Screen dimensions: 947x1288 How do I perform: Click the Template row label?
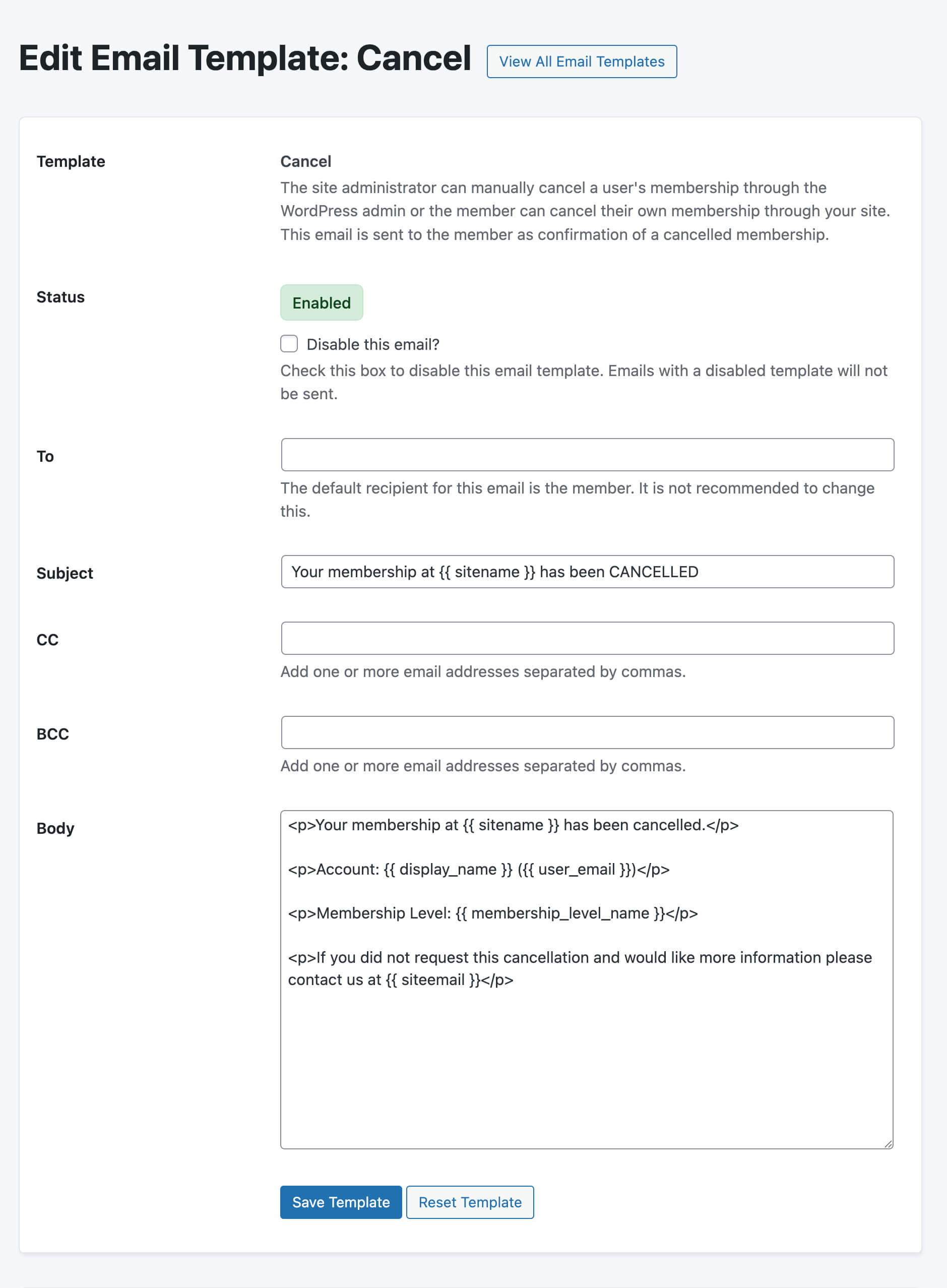click(x=71, y=161)
